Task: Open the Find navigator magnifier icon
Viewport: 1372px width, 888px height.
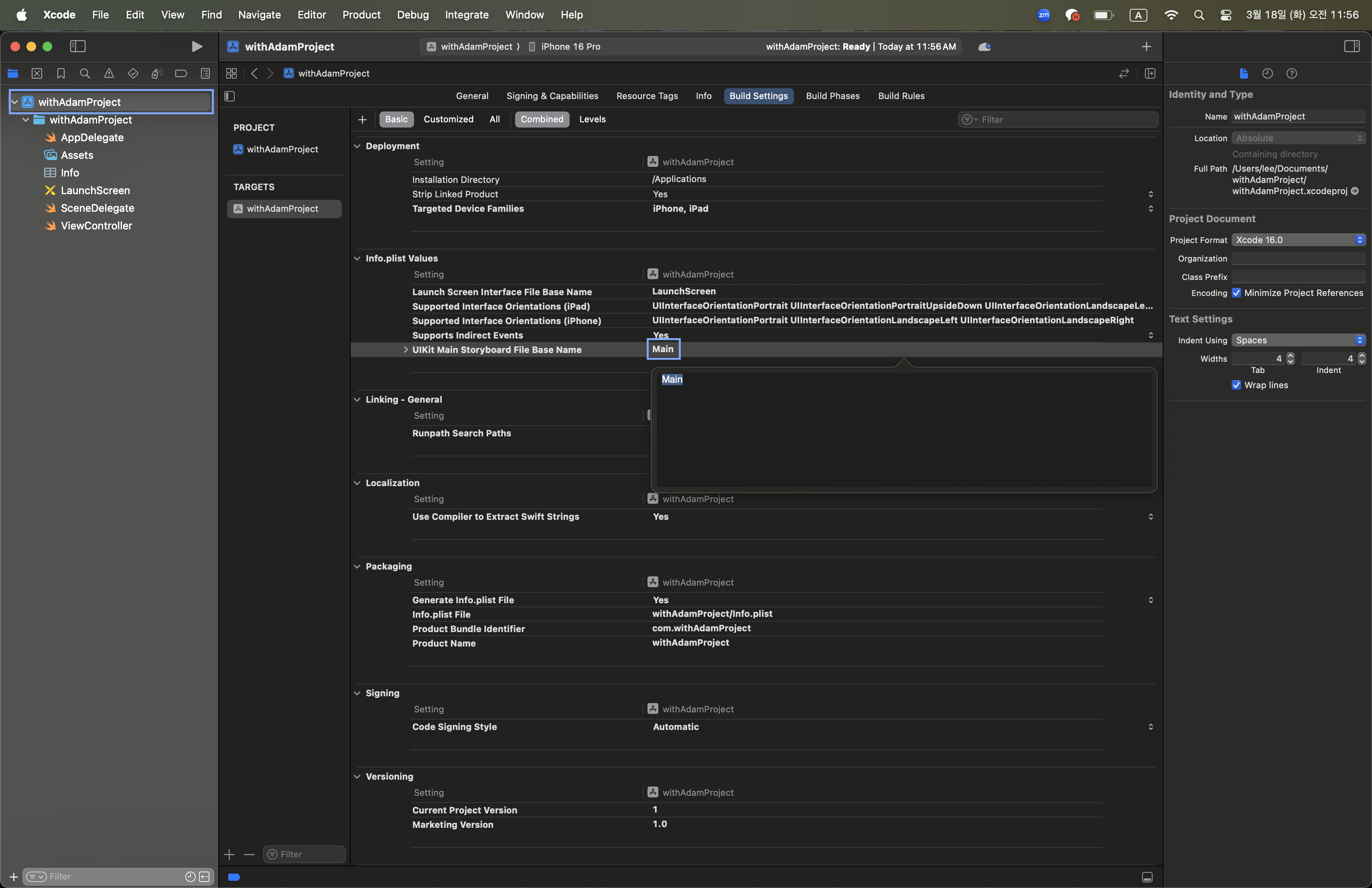Action: (85, 73)
